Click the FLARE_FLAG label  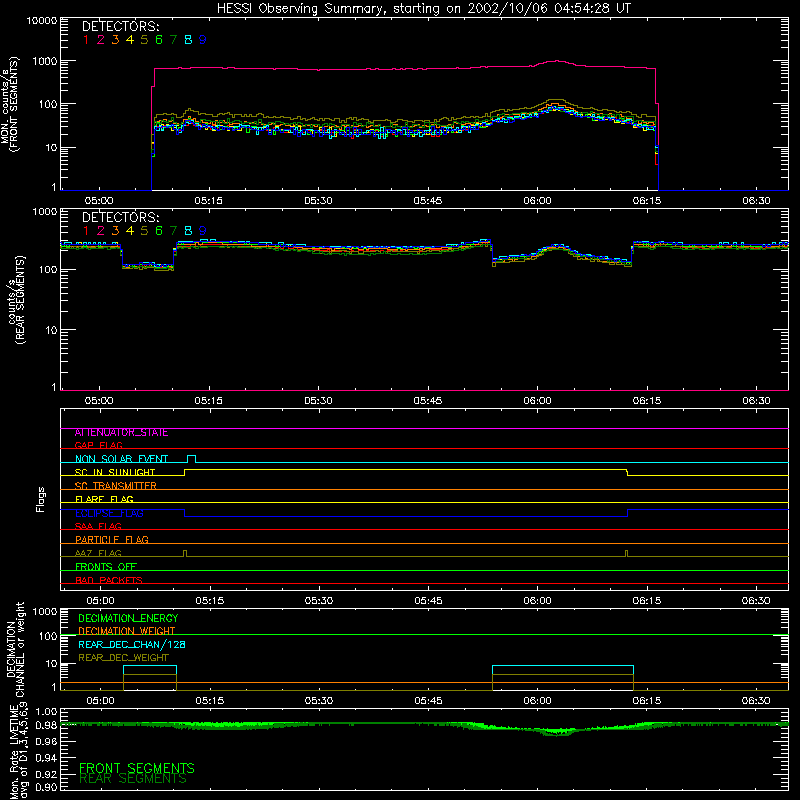(104, 499)
